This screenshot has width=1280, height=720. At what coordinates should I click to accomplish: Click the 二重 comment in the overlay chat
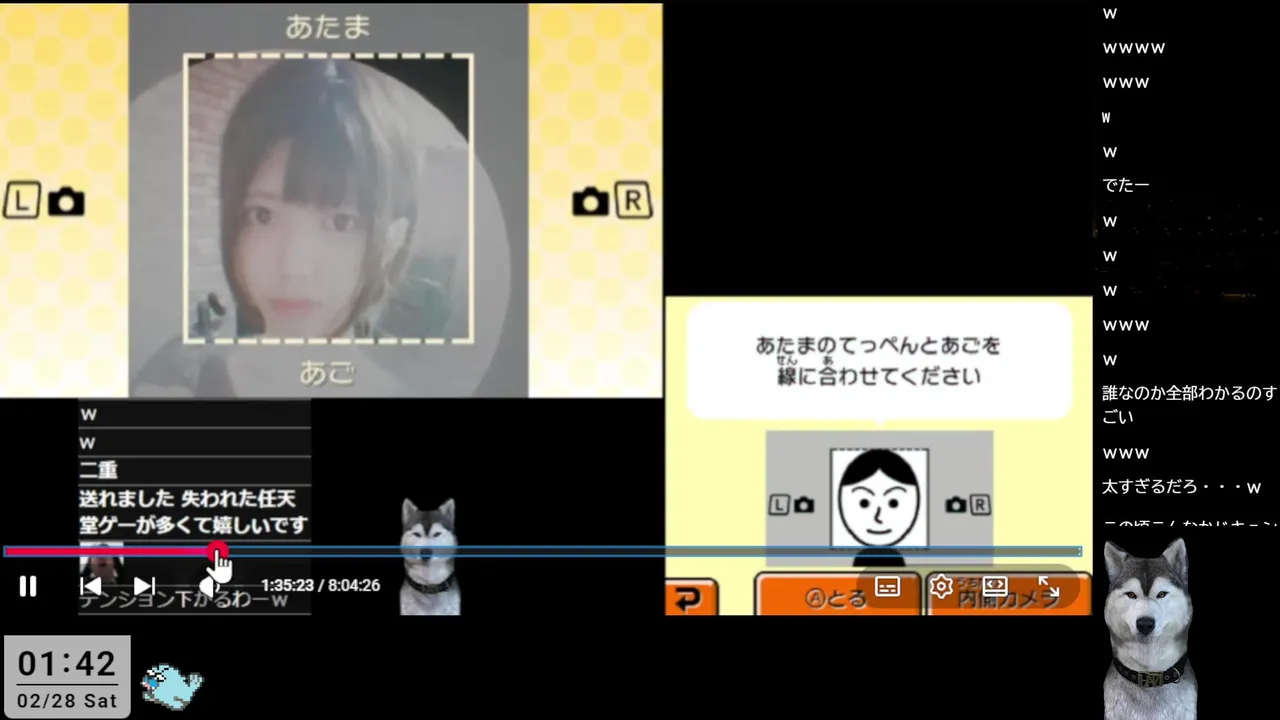click(99, 470)
